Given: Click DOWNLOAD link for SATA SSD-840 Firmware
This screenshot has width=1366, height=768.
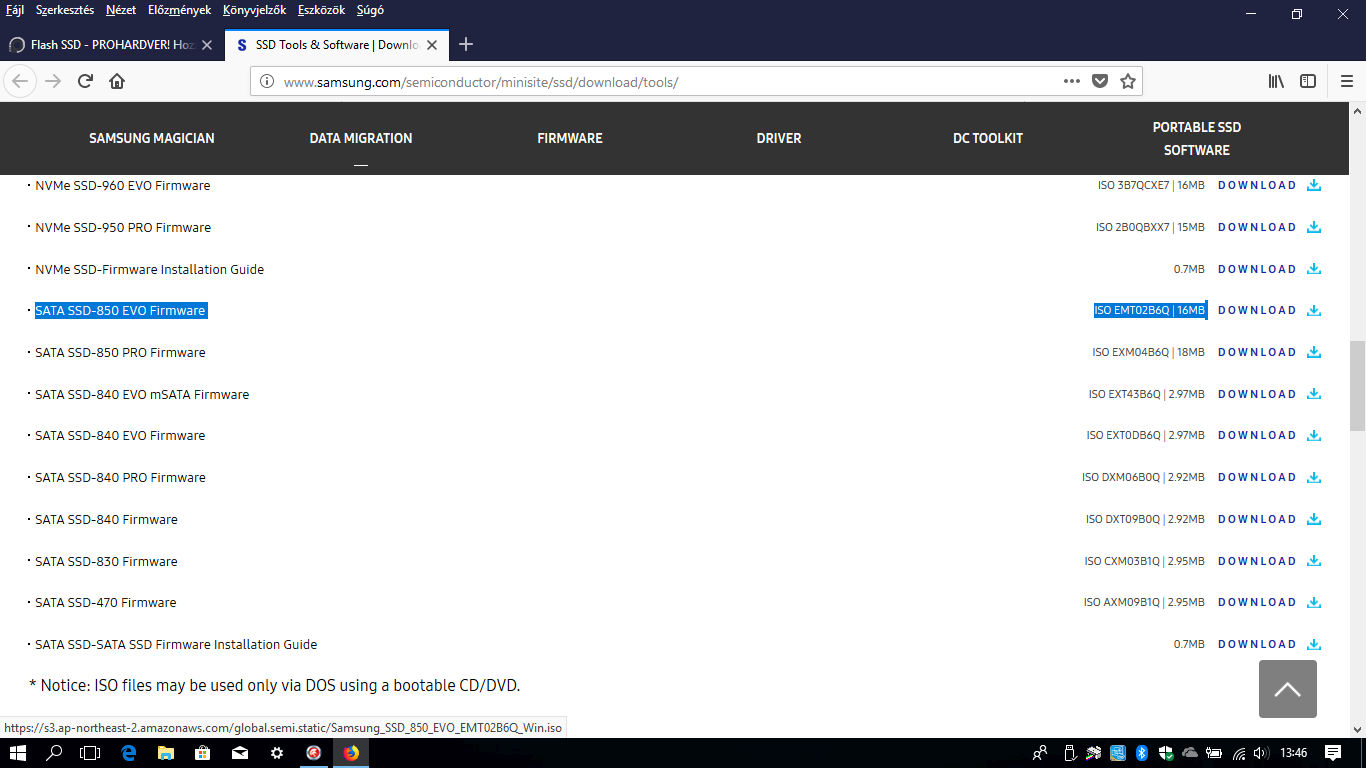Looking at the screenshot, I should (x=1257, y=519).
